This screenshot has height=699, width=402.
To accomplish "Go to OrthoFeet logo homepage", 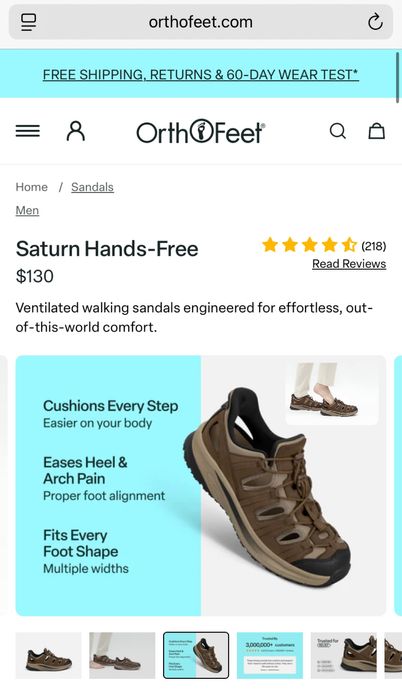I will pos(201,131).
